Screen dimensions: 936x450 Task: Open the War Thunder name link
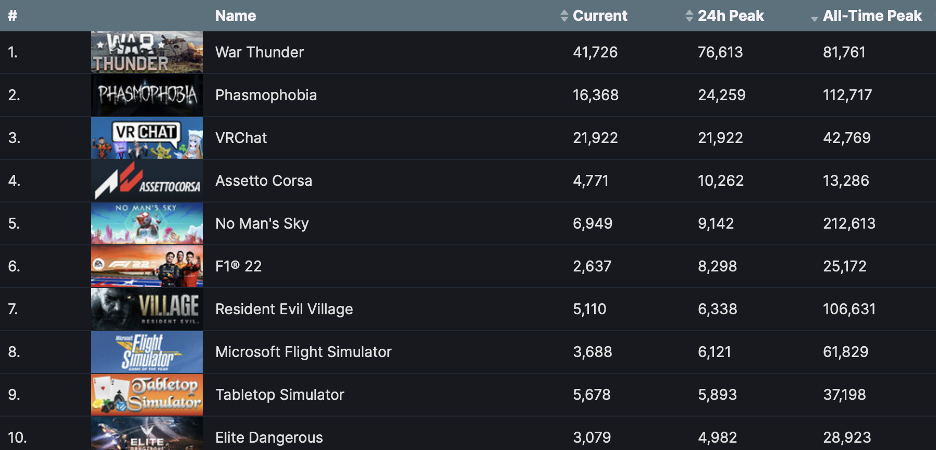(x=260, y=52)
